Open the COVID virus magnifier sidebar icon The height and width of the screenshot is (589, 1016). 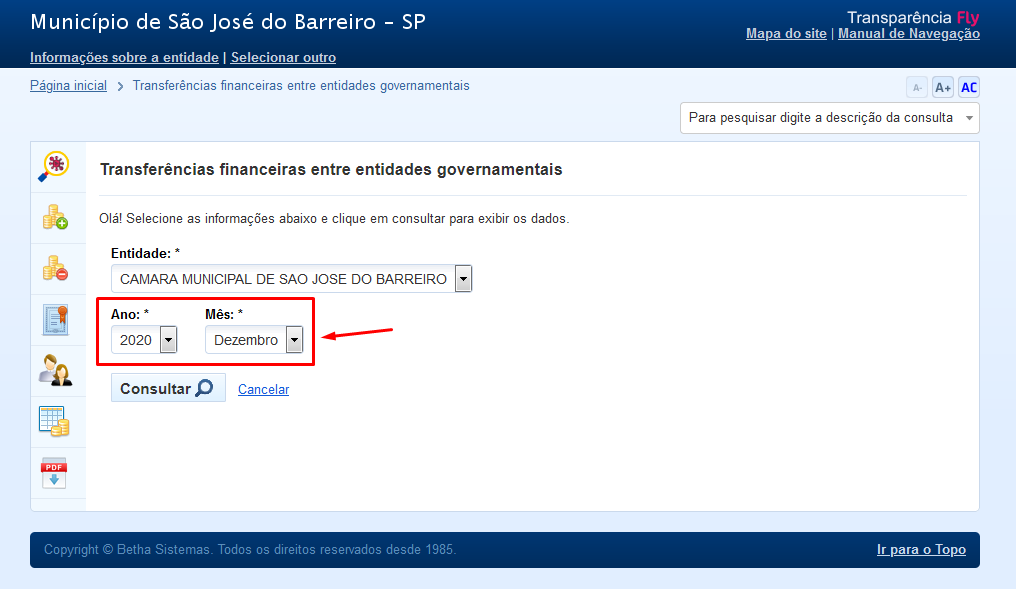tap(54, 166)
